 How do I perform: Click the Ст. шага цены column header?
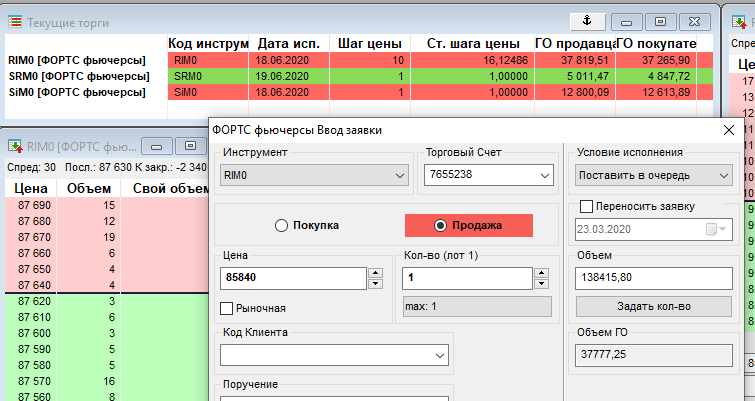(x=473, y=44)
